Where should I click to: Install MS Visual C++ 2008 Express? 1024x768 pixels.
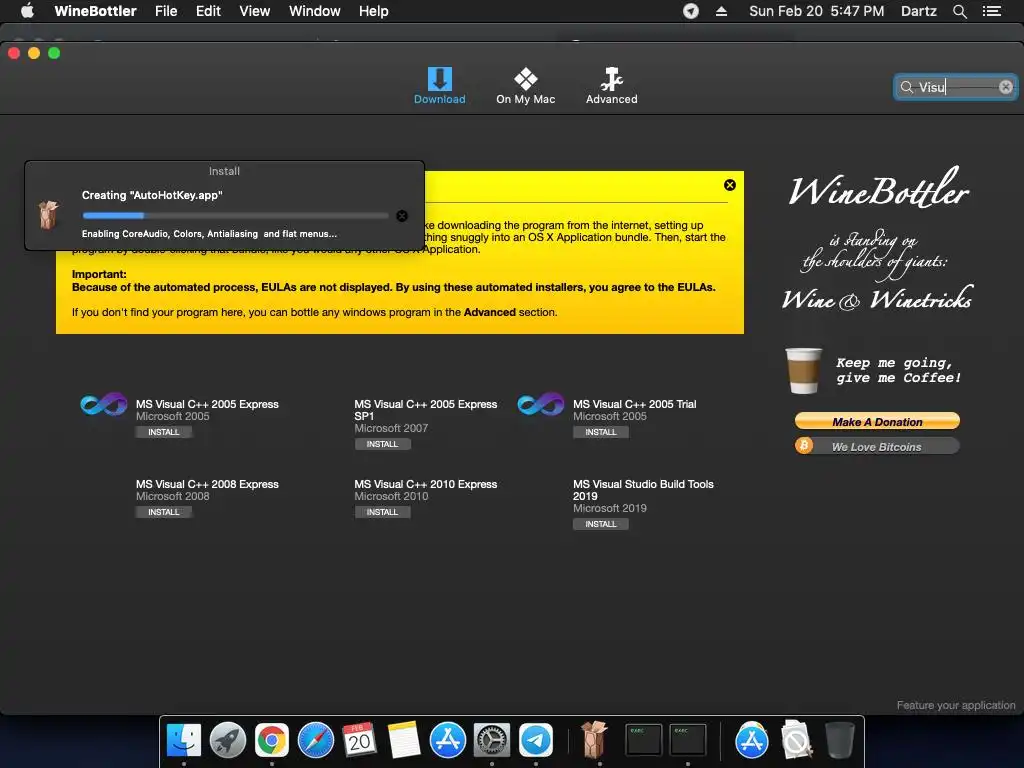(x=163, y=512)
